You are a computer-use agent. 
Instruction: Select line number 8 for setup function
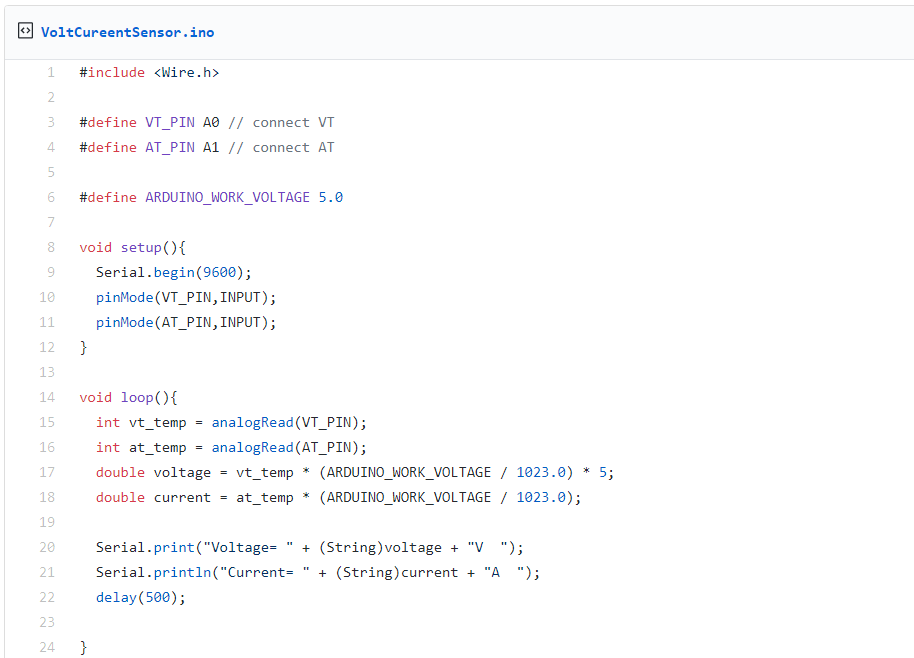coord(51,247)
